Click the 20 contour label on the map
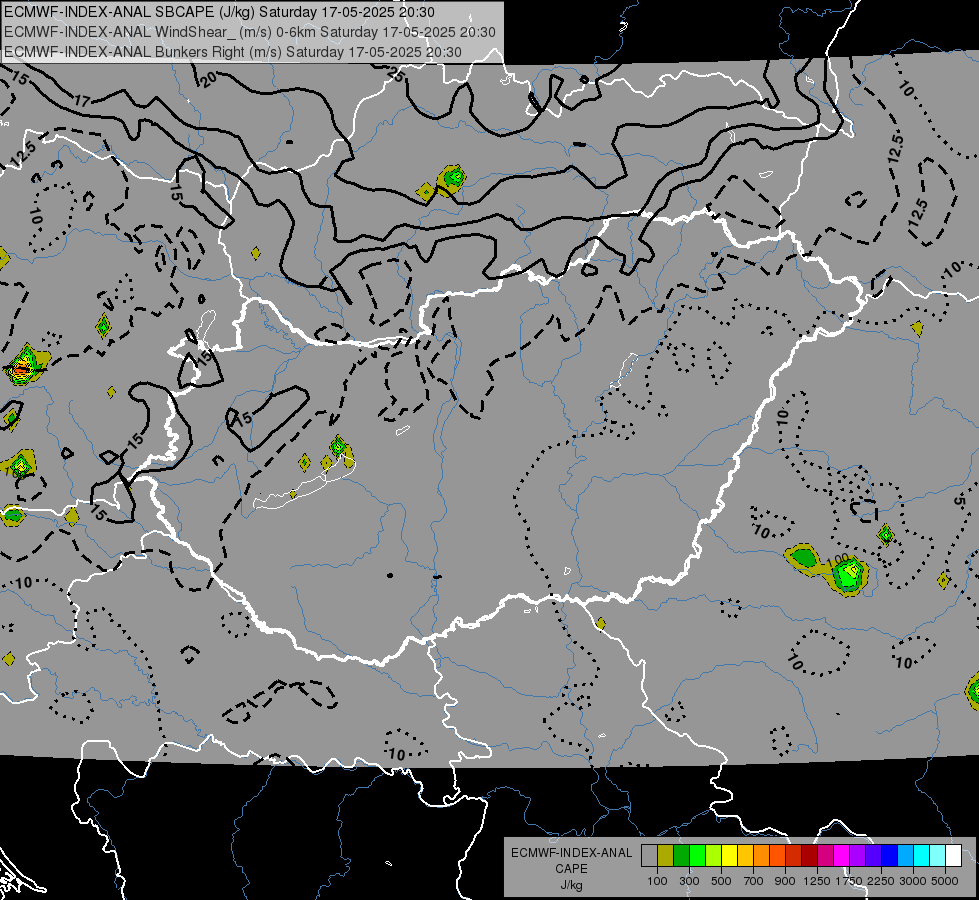Image resolution: width=979 pixels, height=900 pixels. 209,79
